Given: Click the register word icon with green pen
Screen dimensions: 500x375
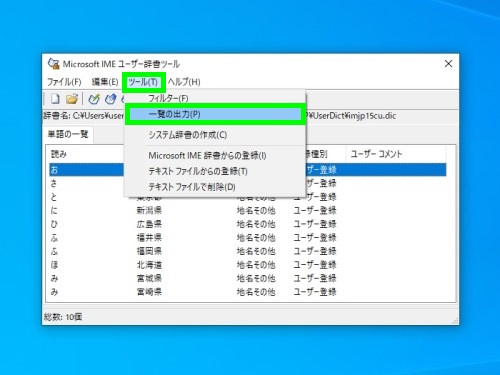Looking at the screenshot, I should click(94, 99).
